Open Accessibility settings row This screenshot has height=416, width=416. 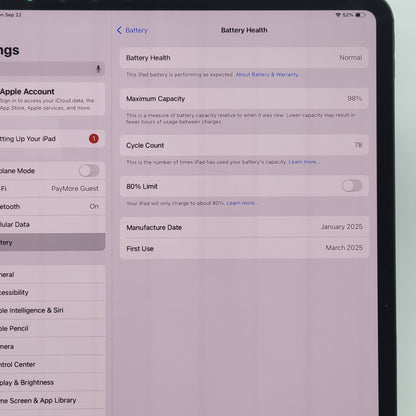tap(52, 292)
